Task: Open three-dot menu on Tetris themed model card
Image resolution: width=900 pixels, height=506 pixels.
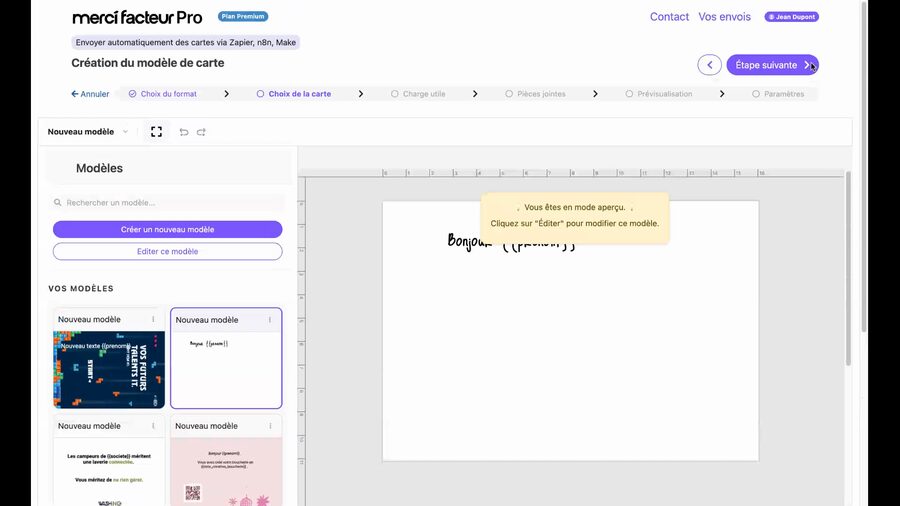Action: click(x=153, y=319)
